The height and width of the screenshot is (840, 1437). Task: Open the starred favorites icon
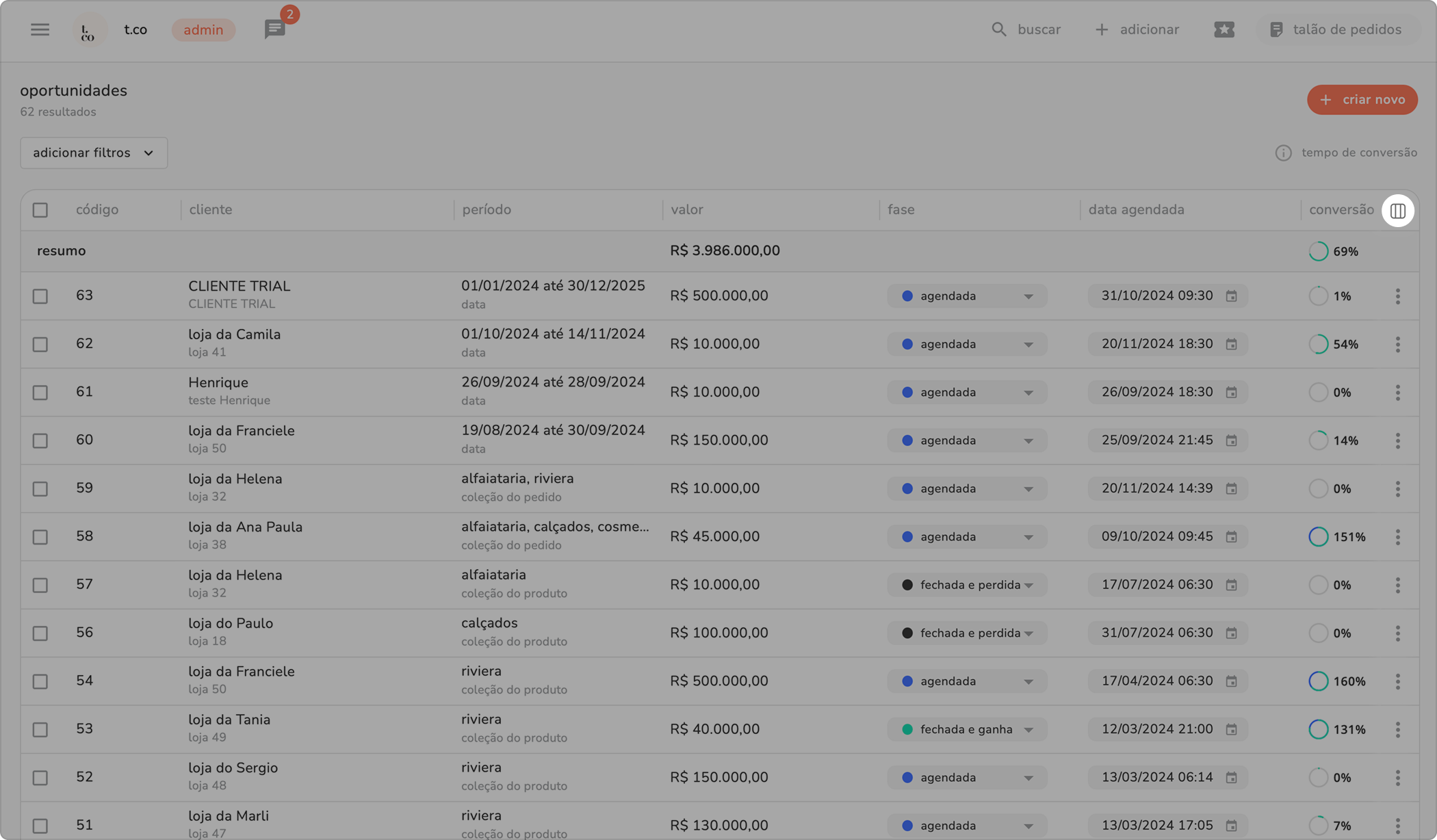coord(1224,29)
